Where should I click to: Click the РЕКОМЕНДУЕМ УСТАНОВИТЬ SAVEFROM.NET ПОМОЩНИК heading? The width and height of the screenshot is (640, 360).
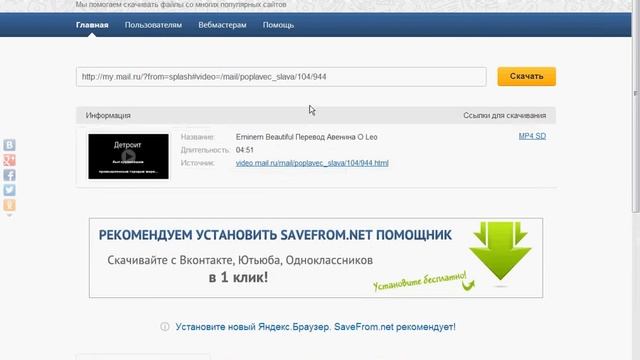[x=275, y=235]
